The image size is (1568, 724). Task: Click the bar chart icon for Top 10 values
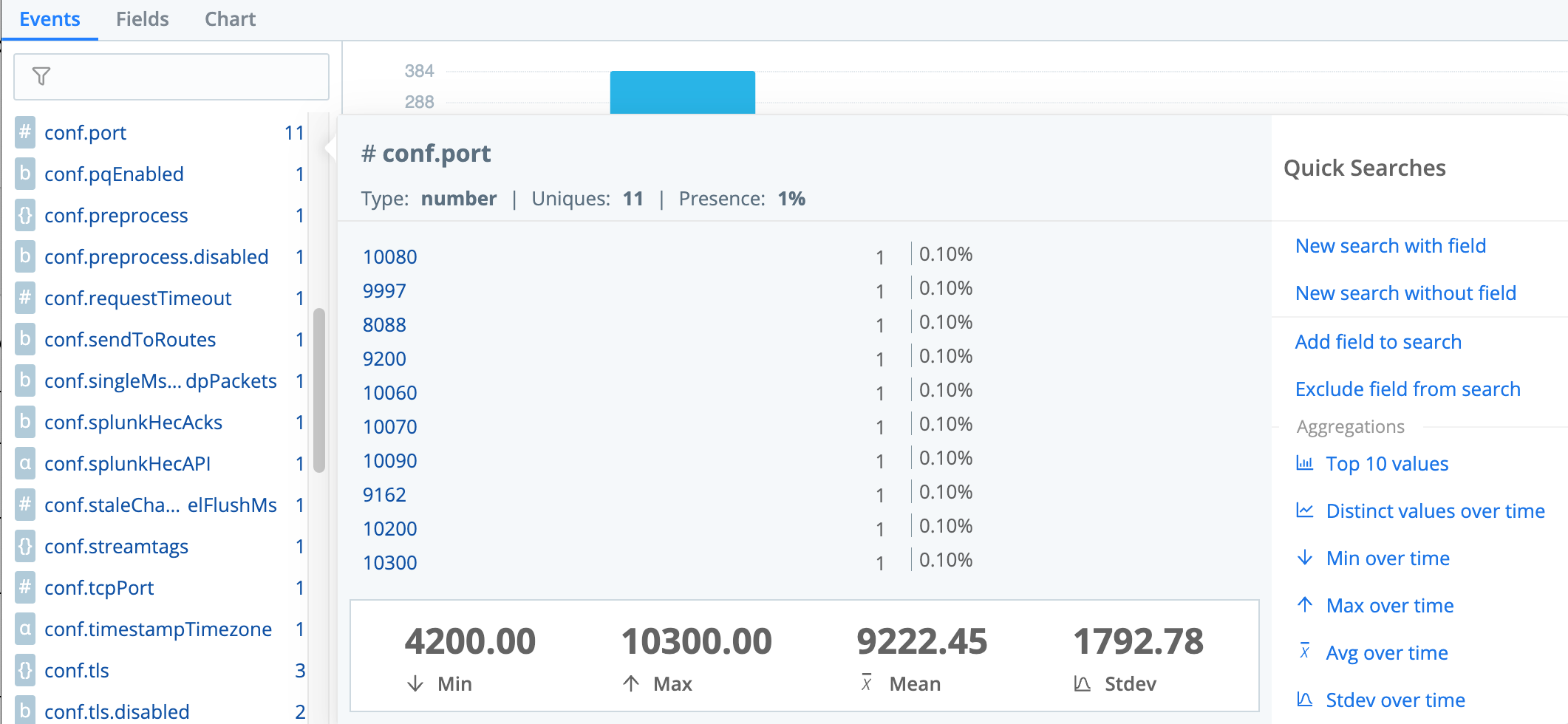point(1306,463)
